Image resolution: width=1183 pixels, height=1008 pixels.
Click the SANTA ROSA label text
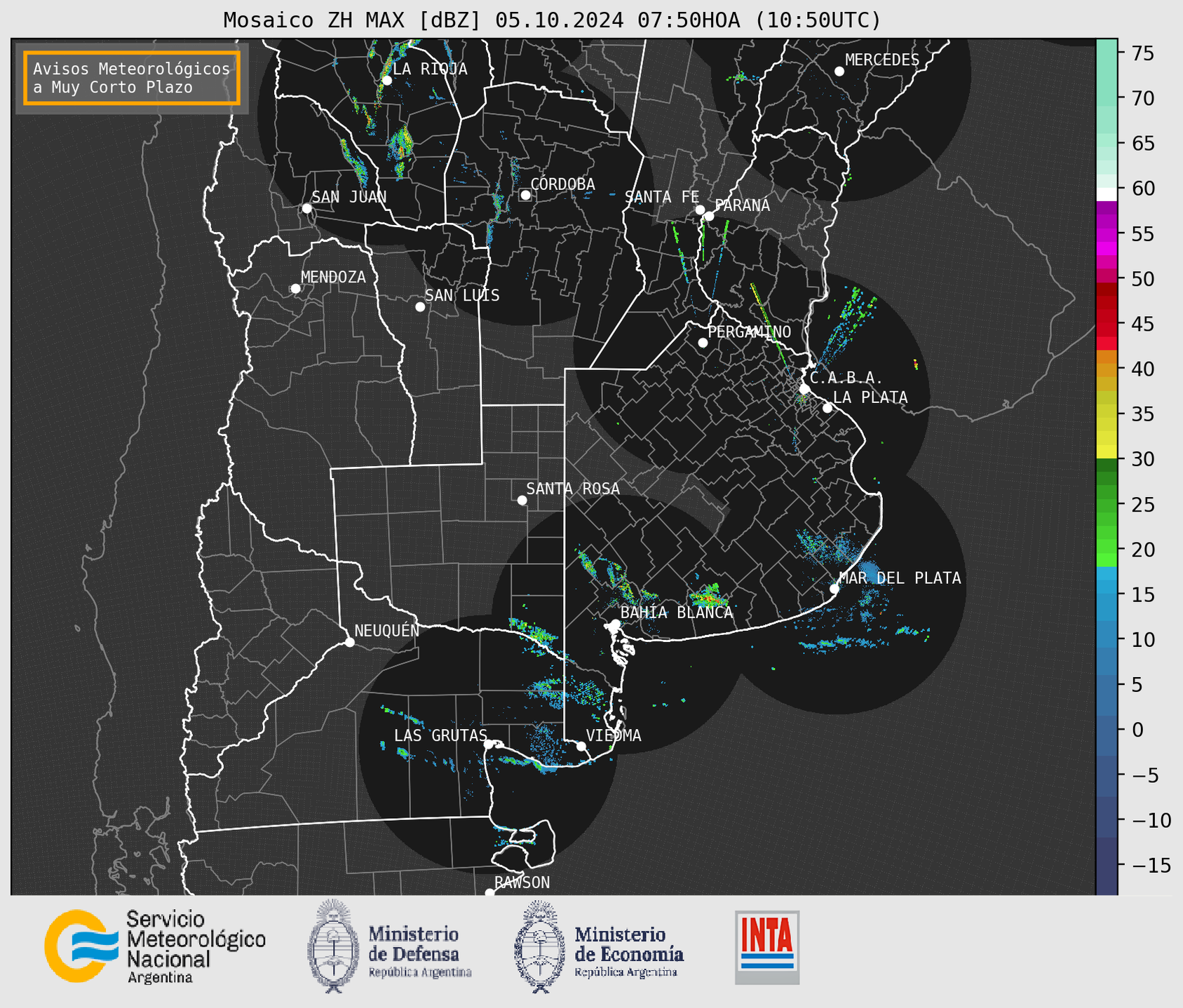point(573,489)
